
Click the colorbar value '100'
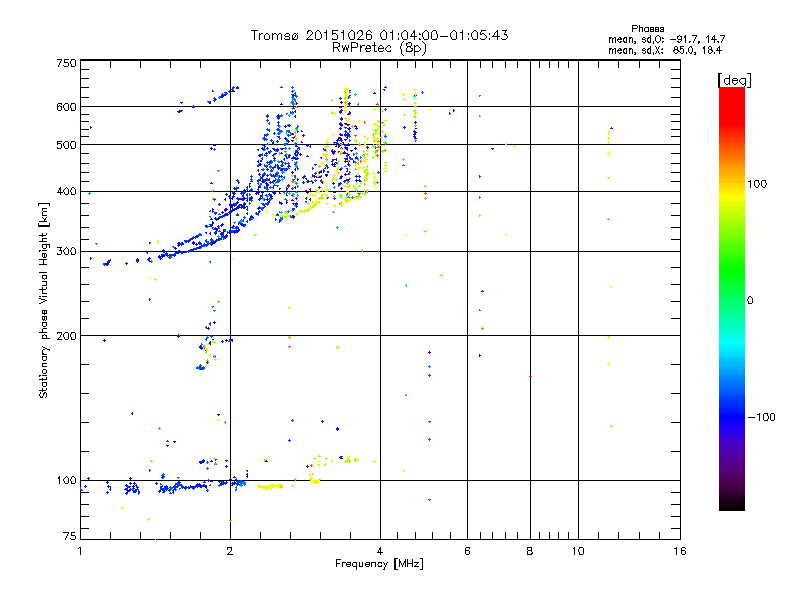pyautogui.click(x=757, y=184)
